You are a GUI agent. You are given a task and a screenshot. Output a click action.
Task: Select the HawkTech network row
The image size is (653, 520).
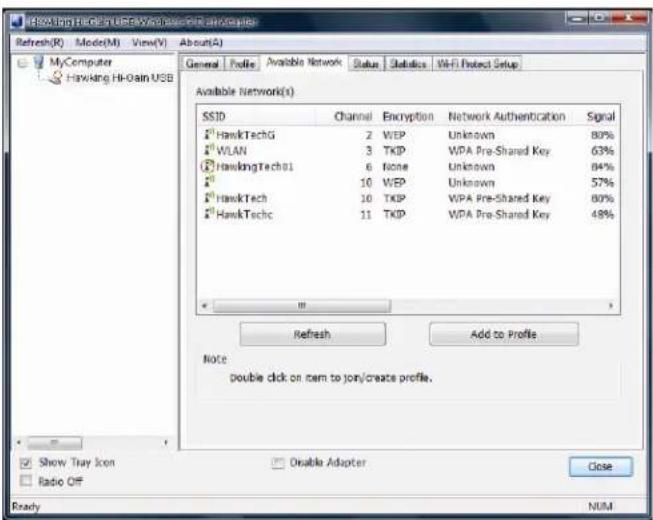[x=409, y=198]
